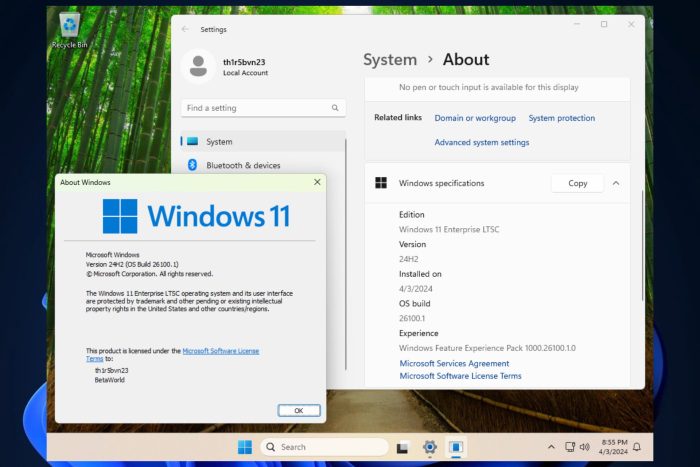Screen dimensions: 700x467
Task: Minimize the Settings window
Action: click(577, 24)
